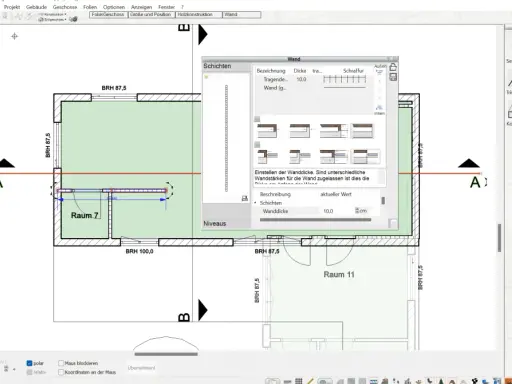Choose the first wall connection variant in bottom row
The width and height of the screenshot is (512, 384).
(x=268, y=156)
